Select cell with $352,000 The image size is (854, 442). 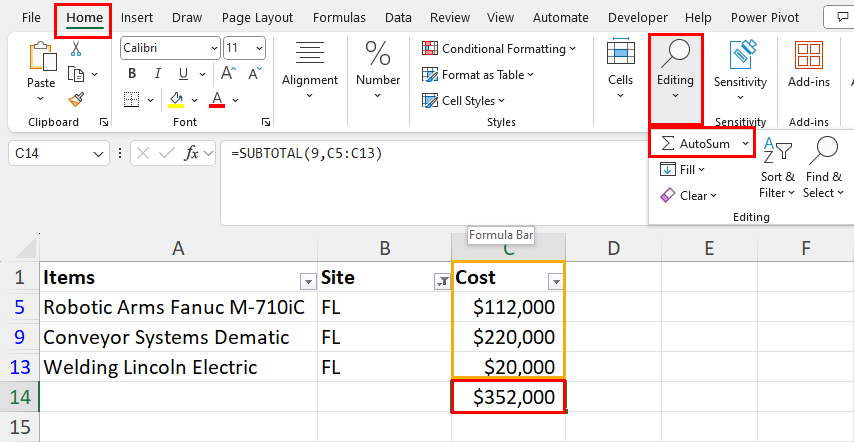[x=509, y=397]
